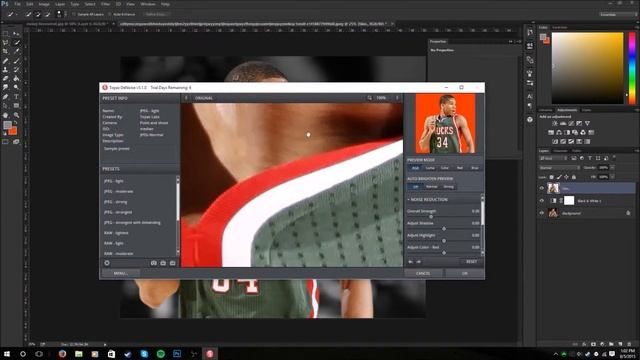Switch to the Styles tab
The image size is (640, 360).
[x=587, y=110]
